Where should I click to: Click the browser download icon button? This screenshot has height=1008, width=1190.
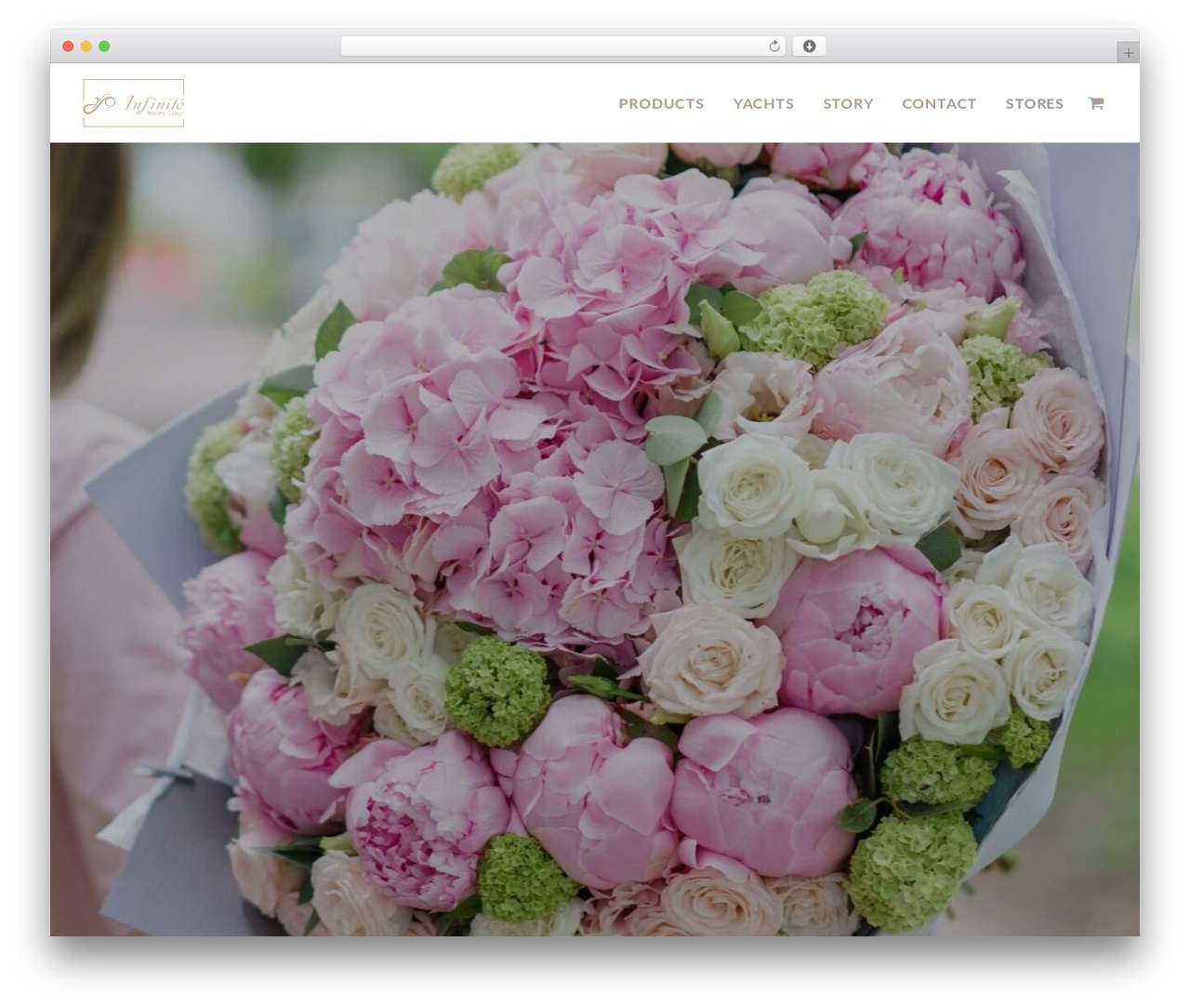point(809,46)
